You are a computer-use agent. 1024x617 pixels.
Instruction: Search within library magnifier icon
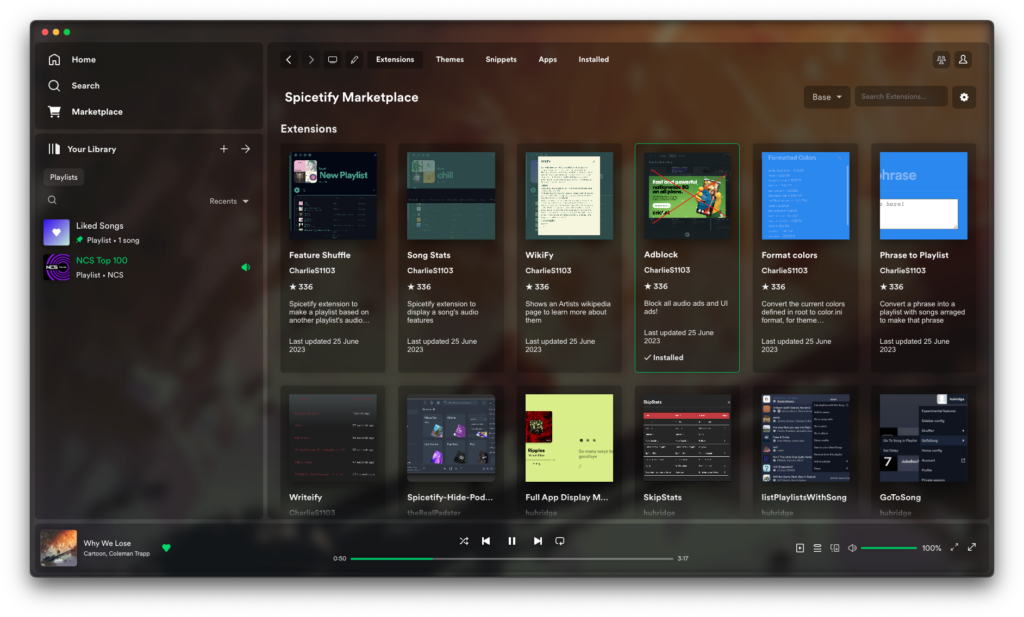[x=52, y=200]
